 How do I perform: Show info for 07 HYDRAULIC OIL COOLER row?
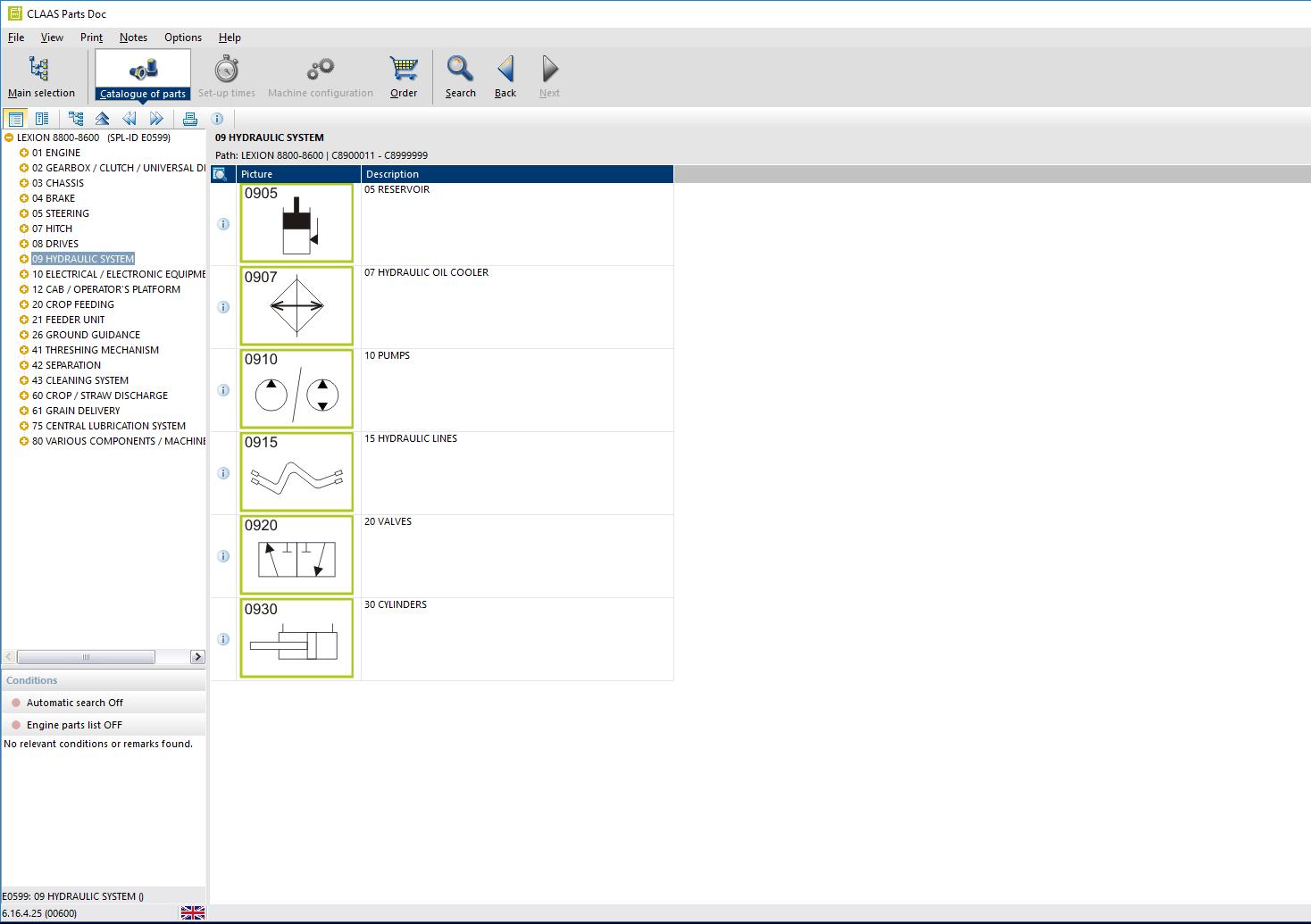click(223, 307)
